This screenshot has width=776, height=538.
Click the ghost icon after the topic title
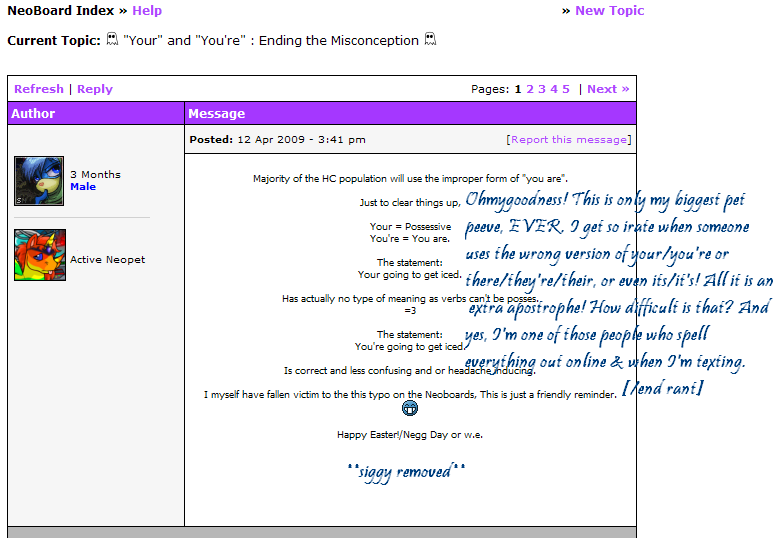pyautogui.click(x=431, y=39)
